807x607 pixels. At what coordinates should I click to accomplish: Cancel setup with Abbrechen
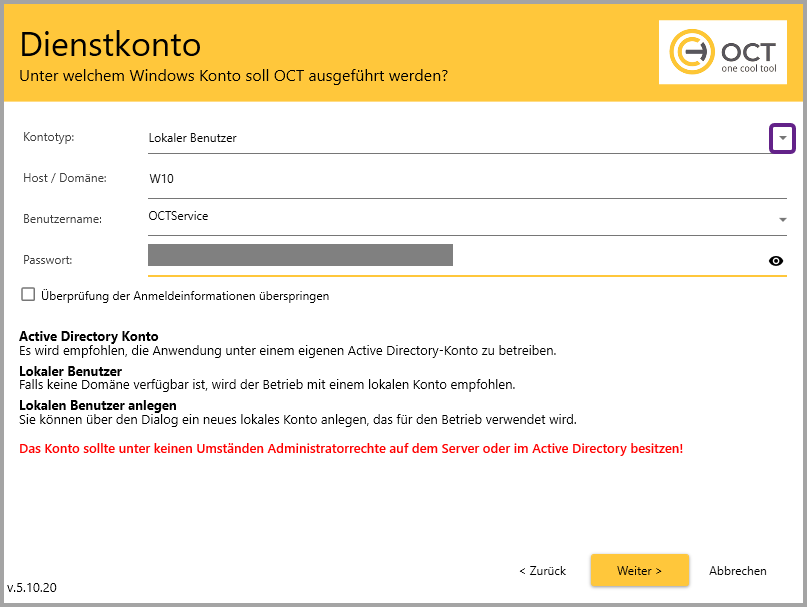737,570
